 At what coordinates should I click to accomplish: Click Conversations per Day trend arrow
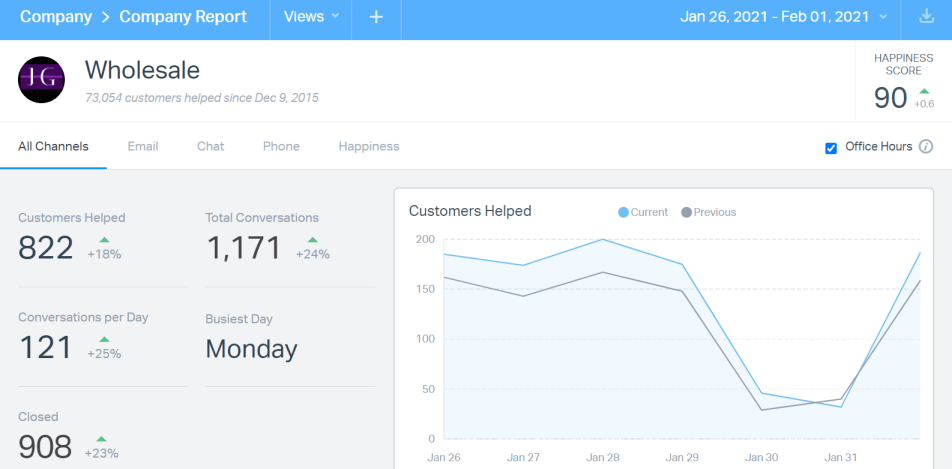104,340
